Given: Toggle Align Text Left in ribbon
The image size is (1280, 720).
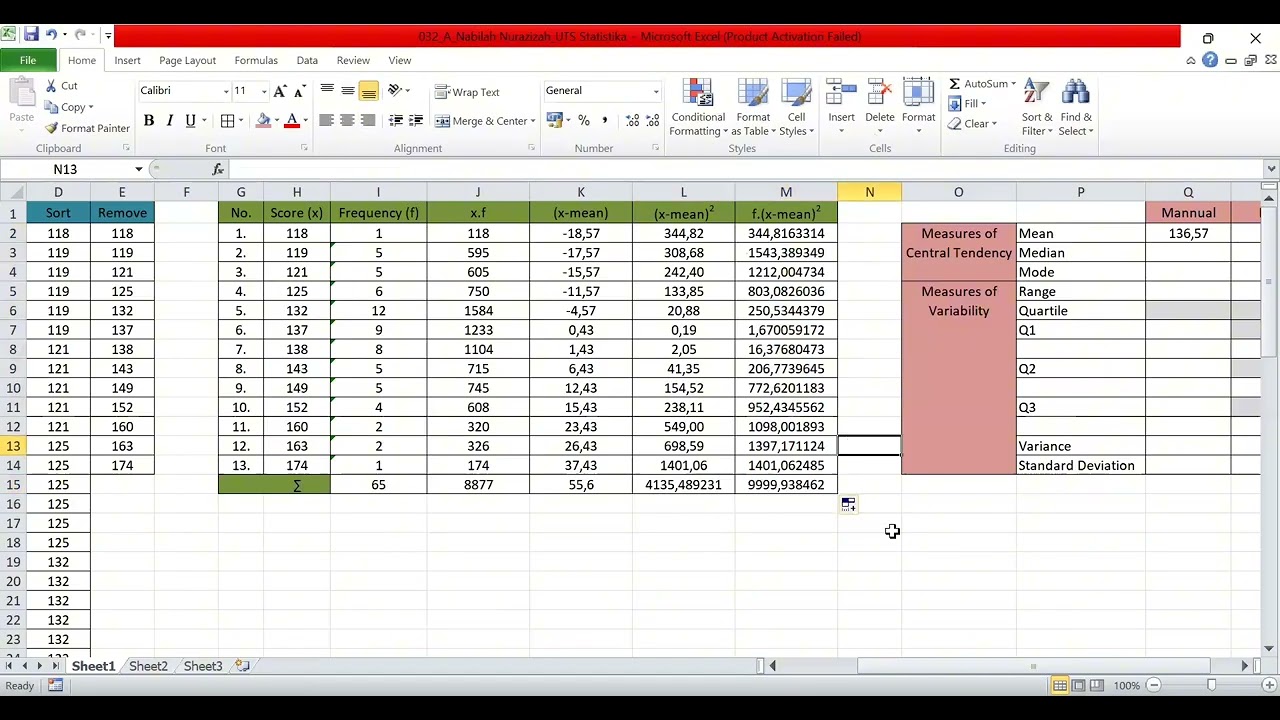Looking at the screenshot, I should 326,121.
